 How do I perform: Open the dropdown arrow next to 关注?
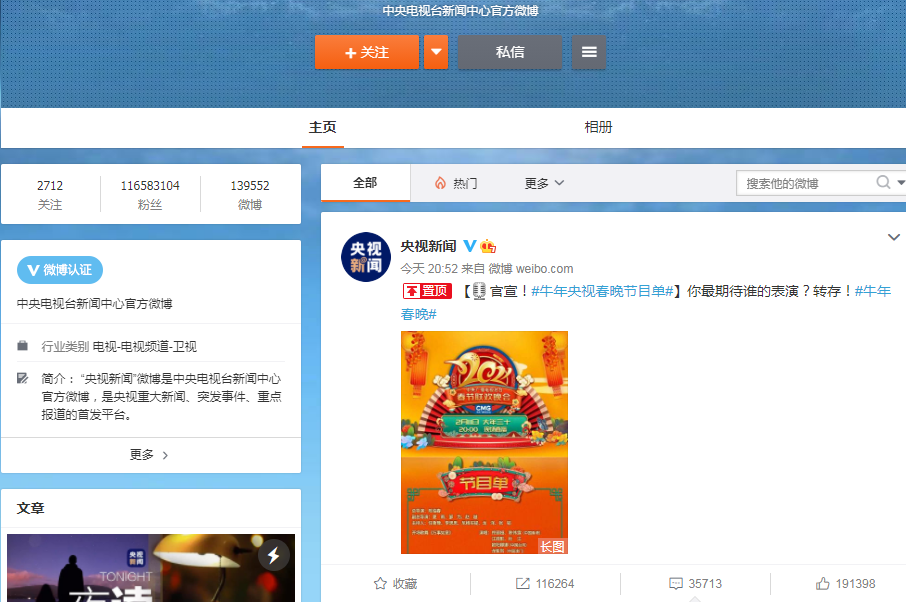click(435, 52)
